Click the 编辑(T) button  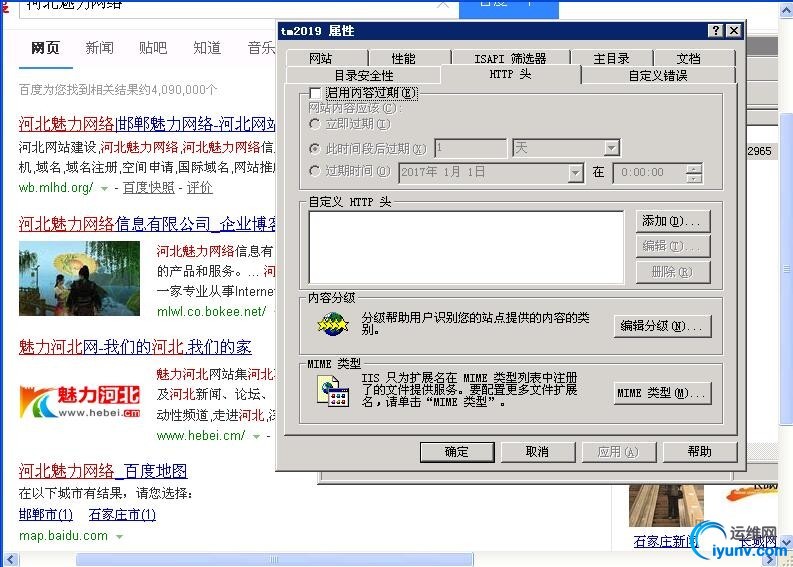tap(673, 246)
